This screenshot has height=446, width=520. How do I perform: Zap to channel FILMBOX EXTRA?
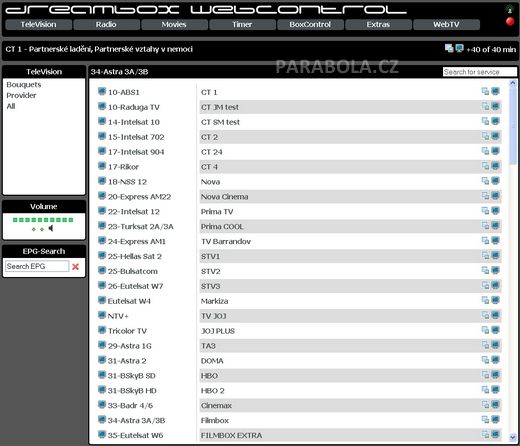tap(231, 435)
